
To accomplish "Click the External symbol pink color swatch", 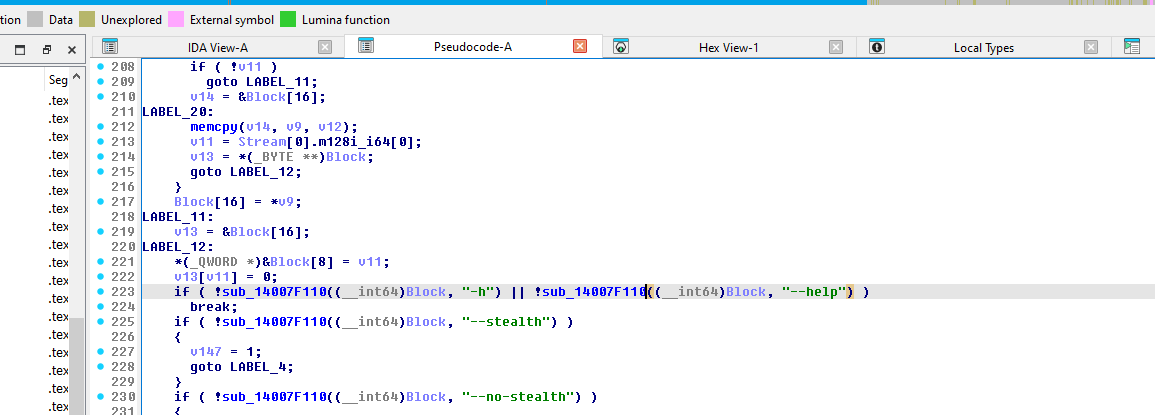I will 175,20.
